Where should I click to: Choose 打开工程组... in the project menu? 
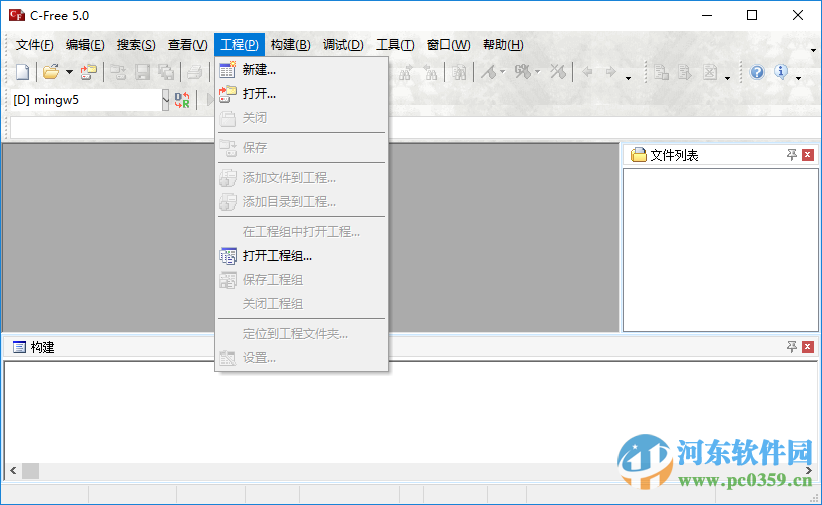301,256
